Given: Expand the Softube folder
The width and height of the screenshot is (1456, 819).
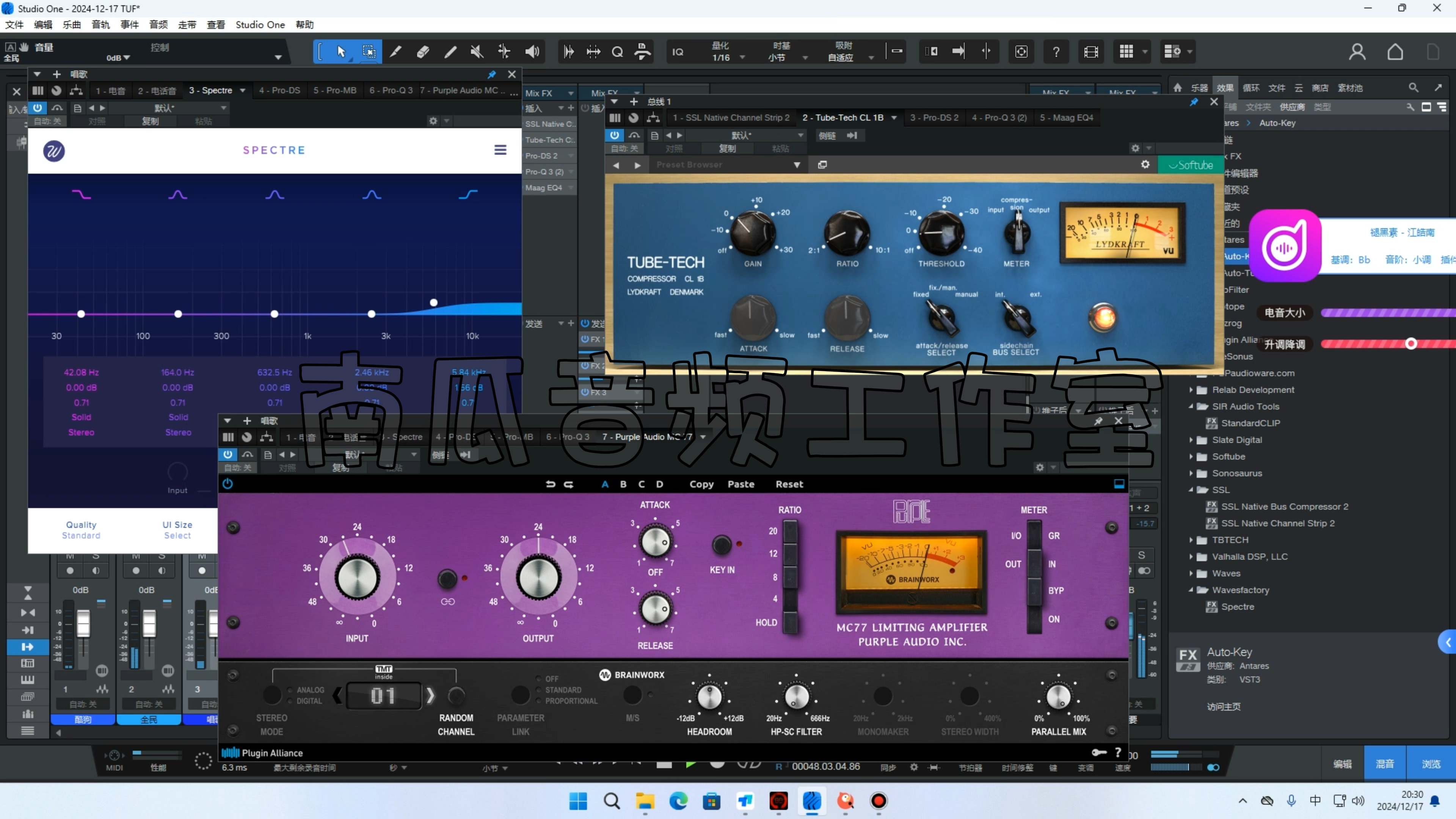Looking at the screenshot, I should point(1190,457).
